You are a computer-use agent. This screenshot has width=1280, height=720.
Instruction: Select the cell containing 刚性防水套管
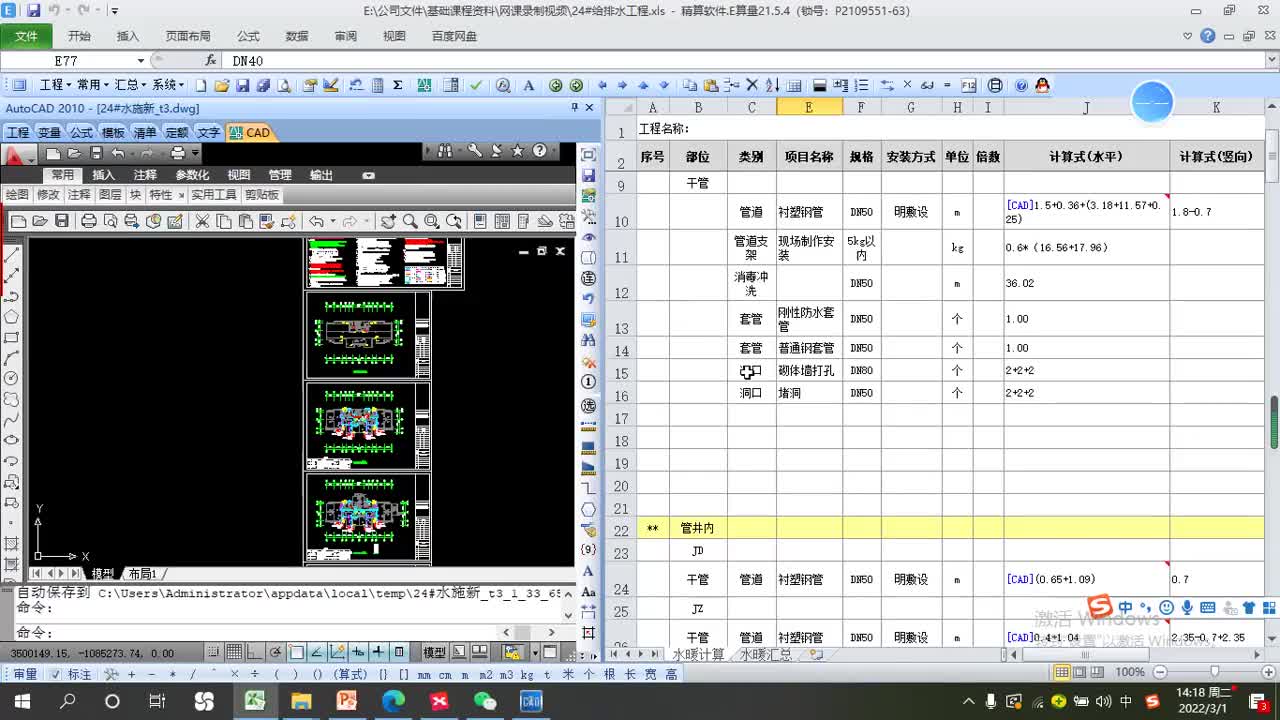pos(809,320)
